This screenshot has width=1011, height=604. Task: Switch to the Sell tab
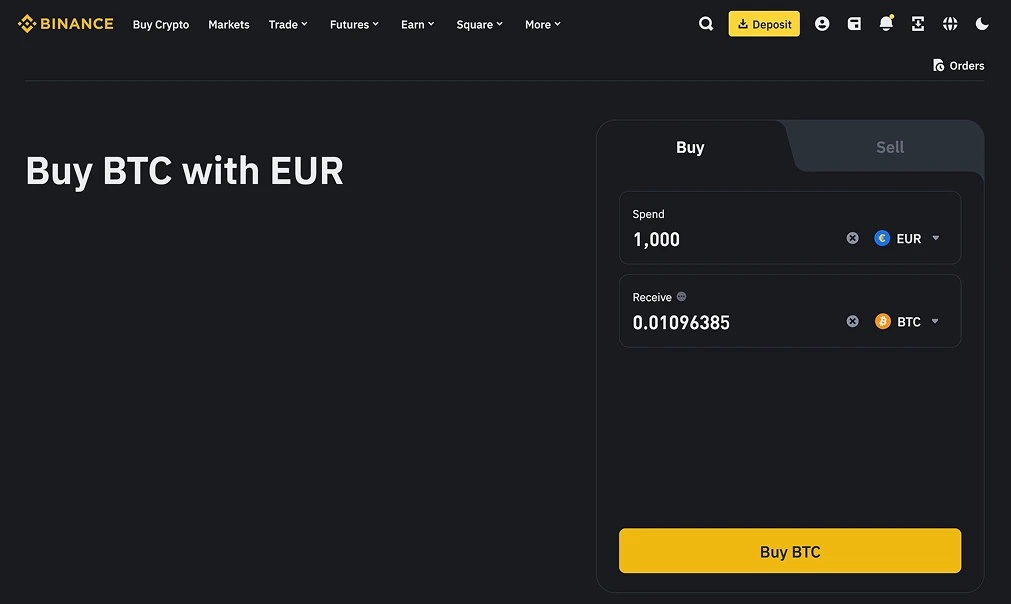pos(889,147)
